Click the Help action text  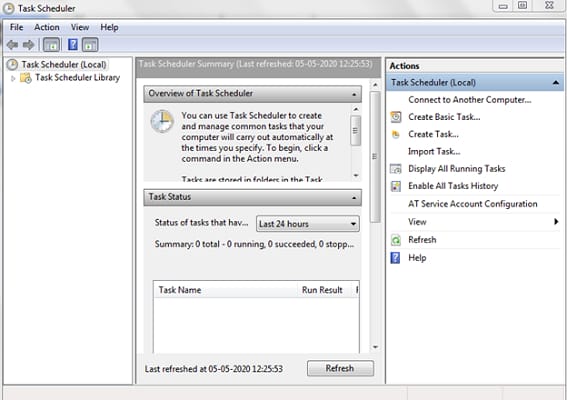tap(417, 258)
